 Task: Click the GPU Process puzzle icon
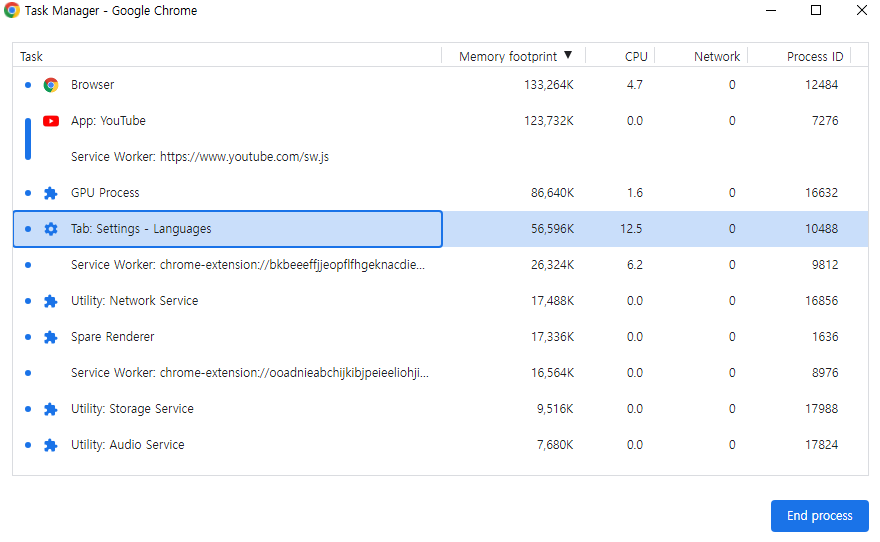click(x=51, y=193)
